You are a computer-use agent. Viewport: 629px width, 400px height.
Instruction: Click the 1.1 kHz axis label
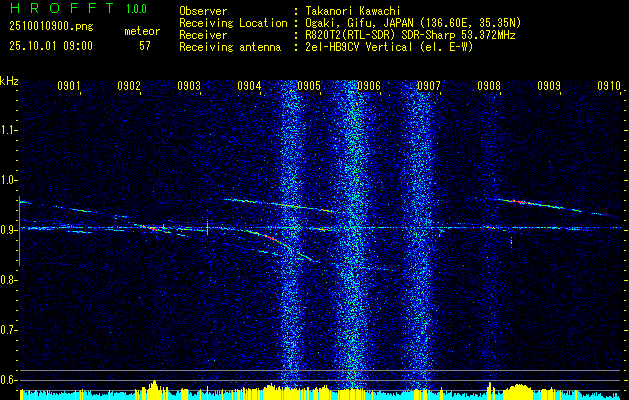(x=7, y=130)
